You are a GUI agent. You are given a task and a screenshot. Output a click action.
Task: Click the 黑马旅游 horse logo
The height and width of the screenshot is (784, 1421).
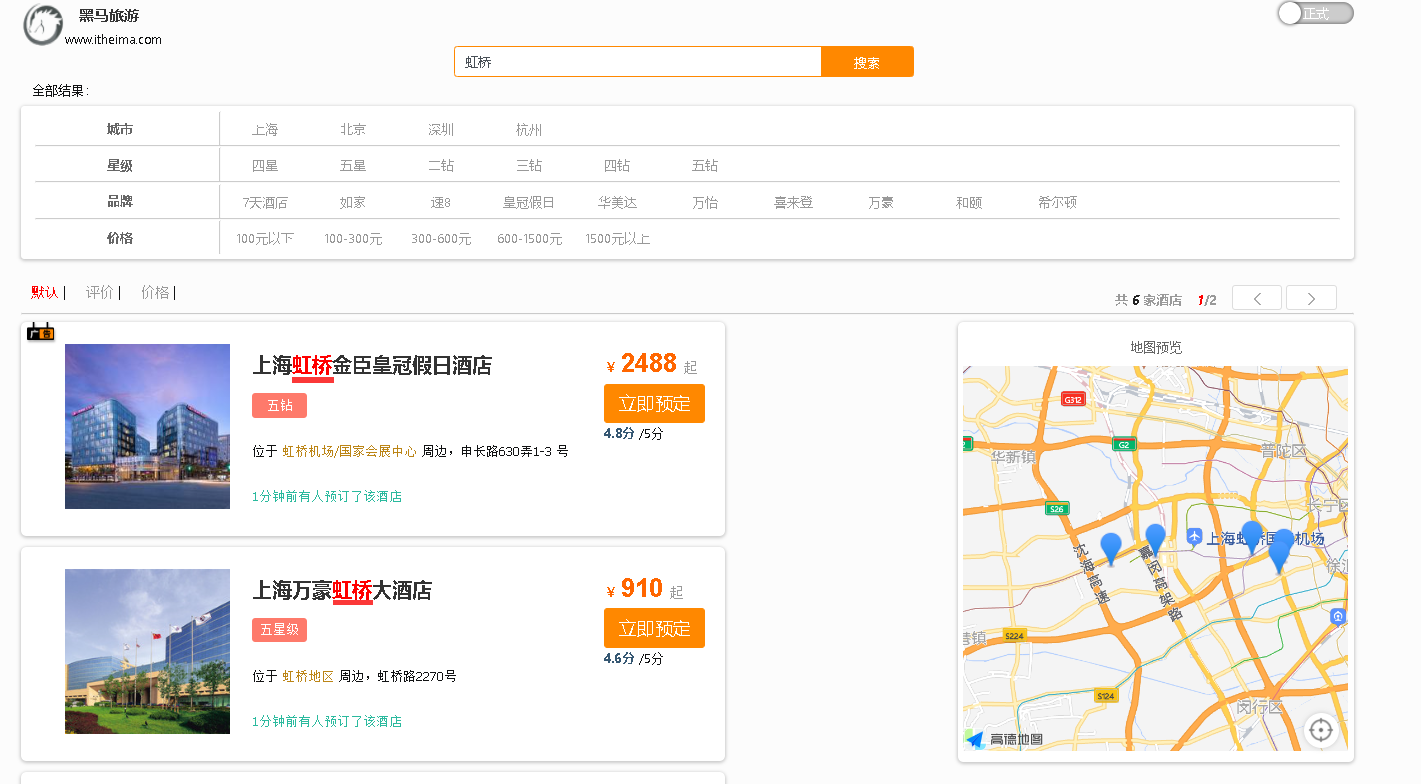(43, 24)
